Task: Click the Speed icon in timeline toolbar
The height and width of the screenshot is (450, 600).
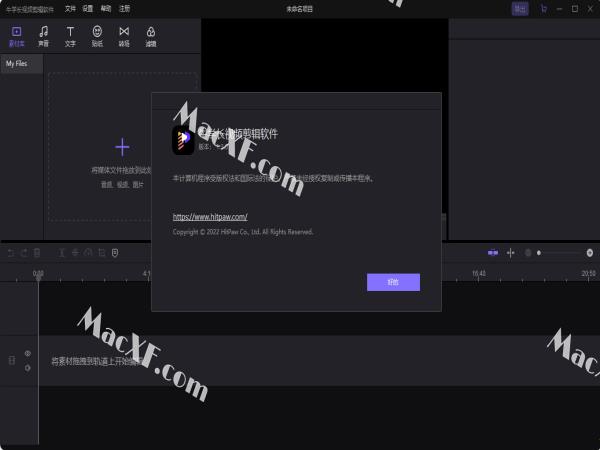Action: (x=88, y=253)
